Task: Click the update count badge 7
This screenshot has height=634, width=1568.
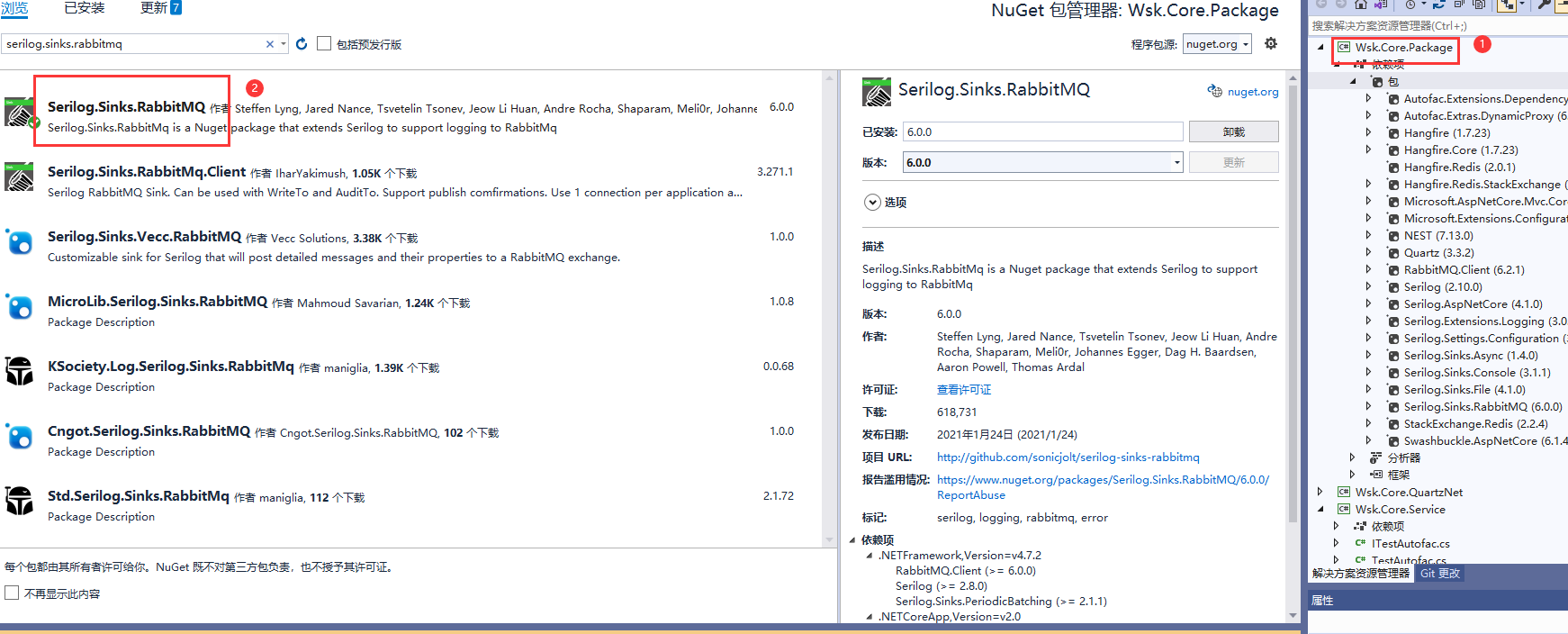Action: 176,7
